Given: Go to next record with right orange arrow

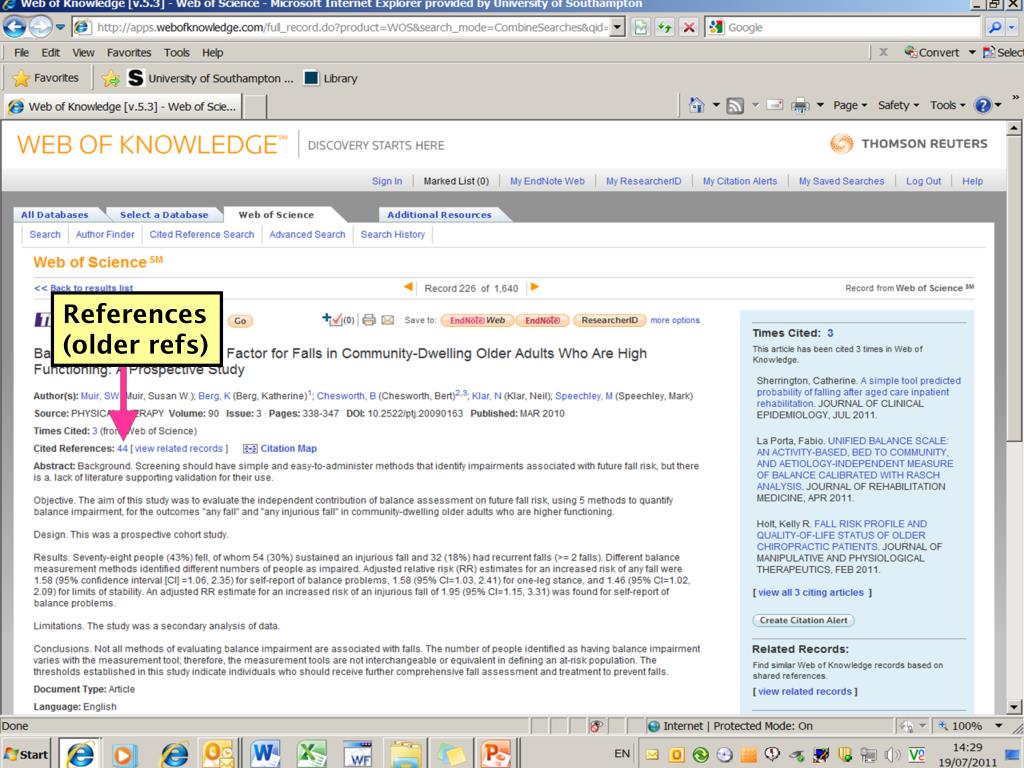Looking at the screenshot, I should point(535,287).
